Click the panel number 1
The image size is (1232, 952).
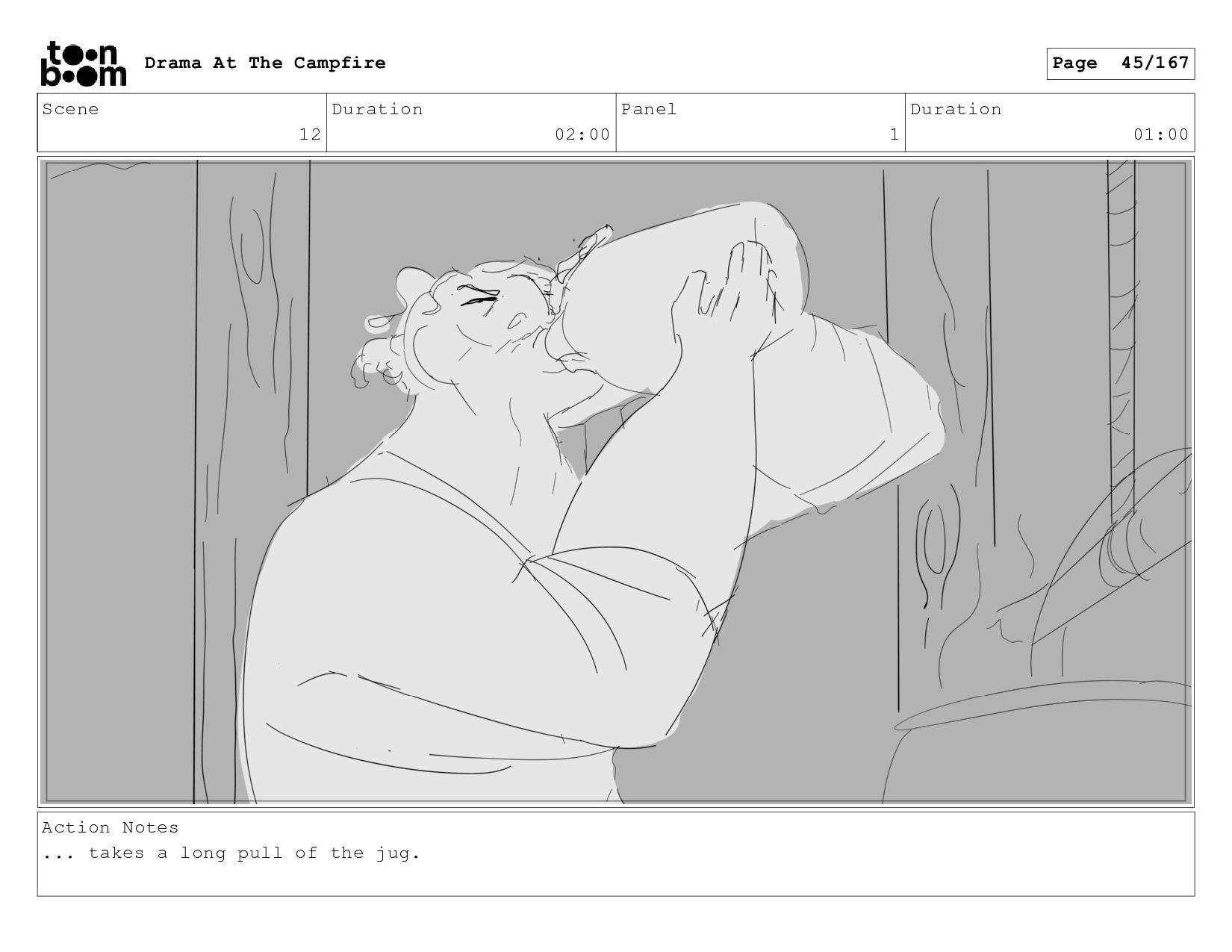click(x=894, y=134)
